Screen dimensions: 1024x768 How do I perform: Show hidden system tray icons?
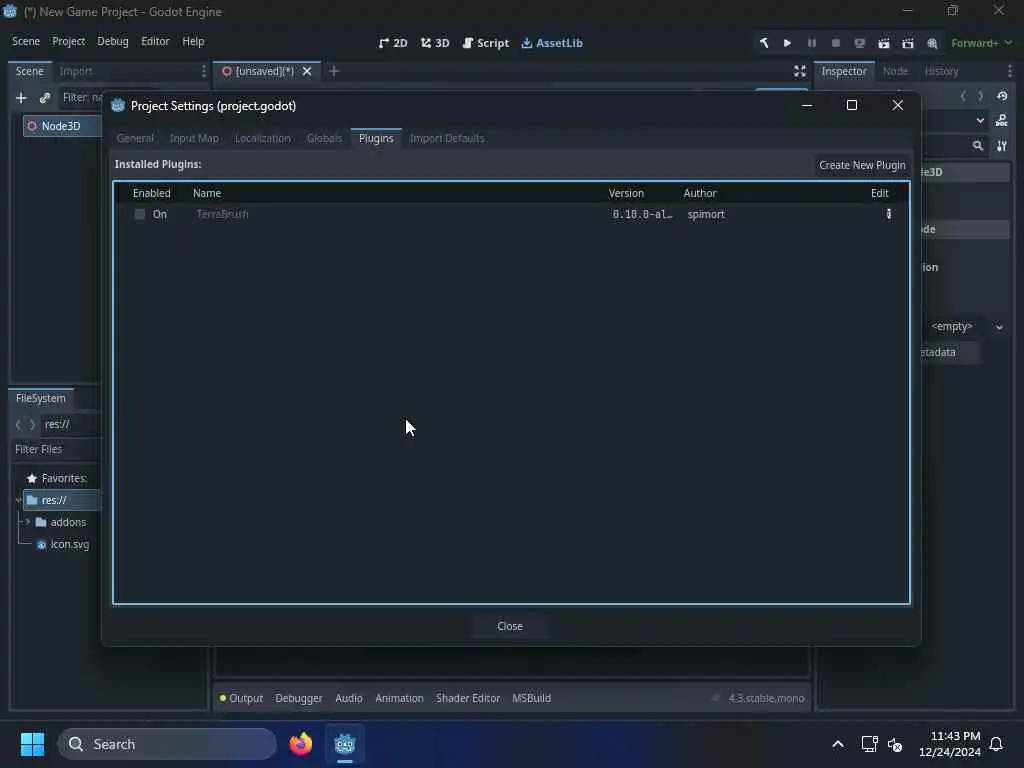[x=838, y=744]
